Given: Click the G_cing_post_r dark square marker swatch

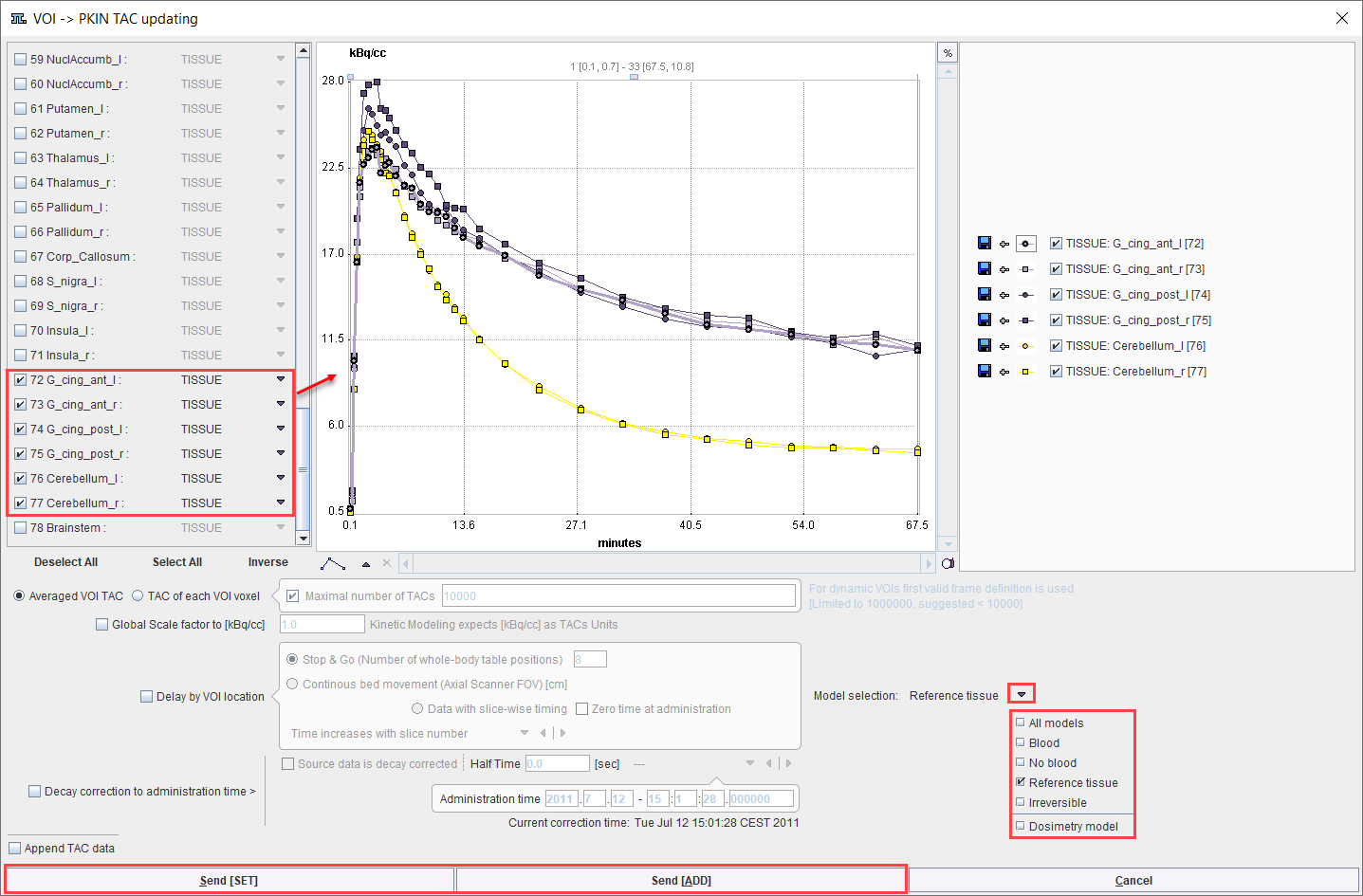Looking at the screenshot, I should [x=1025, y=320].
